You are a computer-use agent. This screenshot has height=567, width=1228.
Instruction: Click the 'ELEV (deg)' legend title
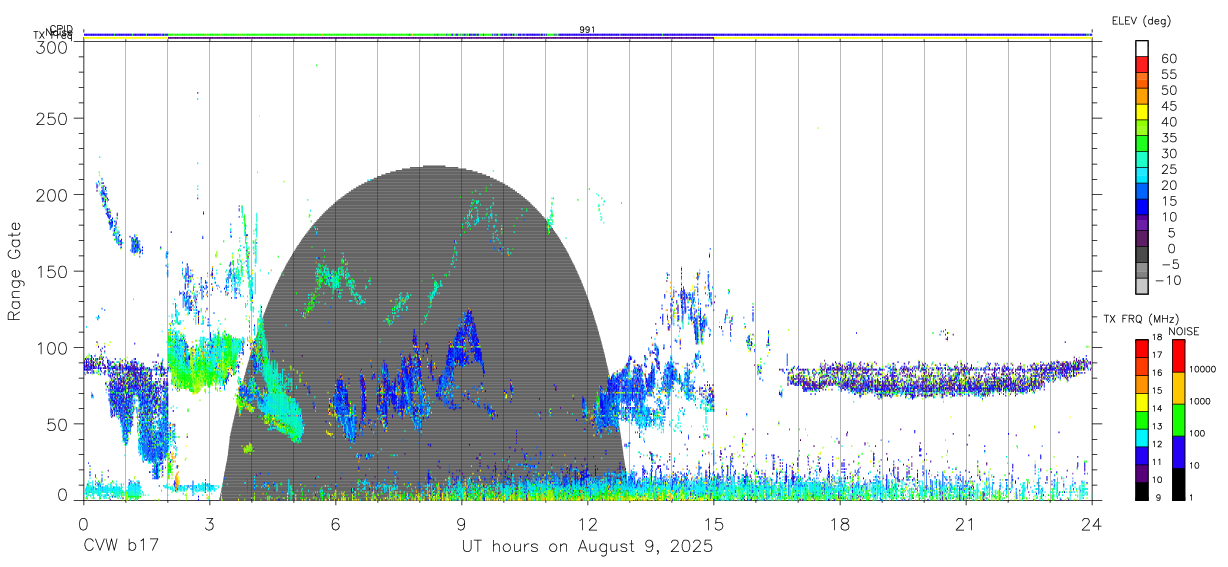coord(1141,20)
